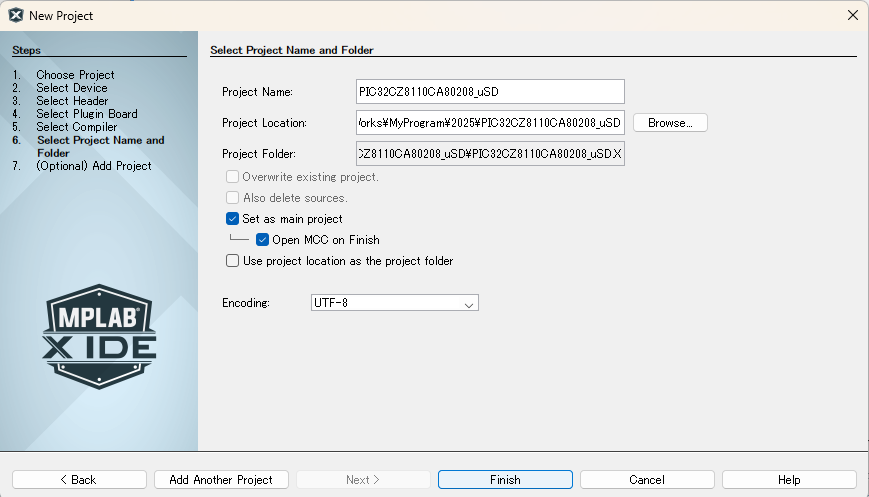The width and height of the screenshot is (869, 497).
Task: Click the Project Location text field
Action: pyautogui.click(x=490, y=123)
